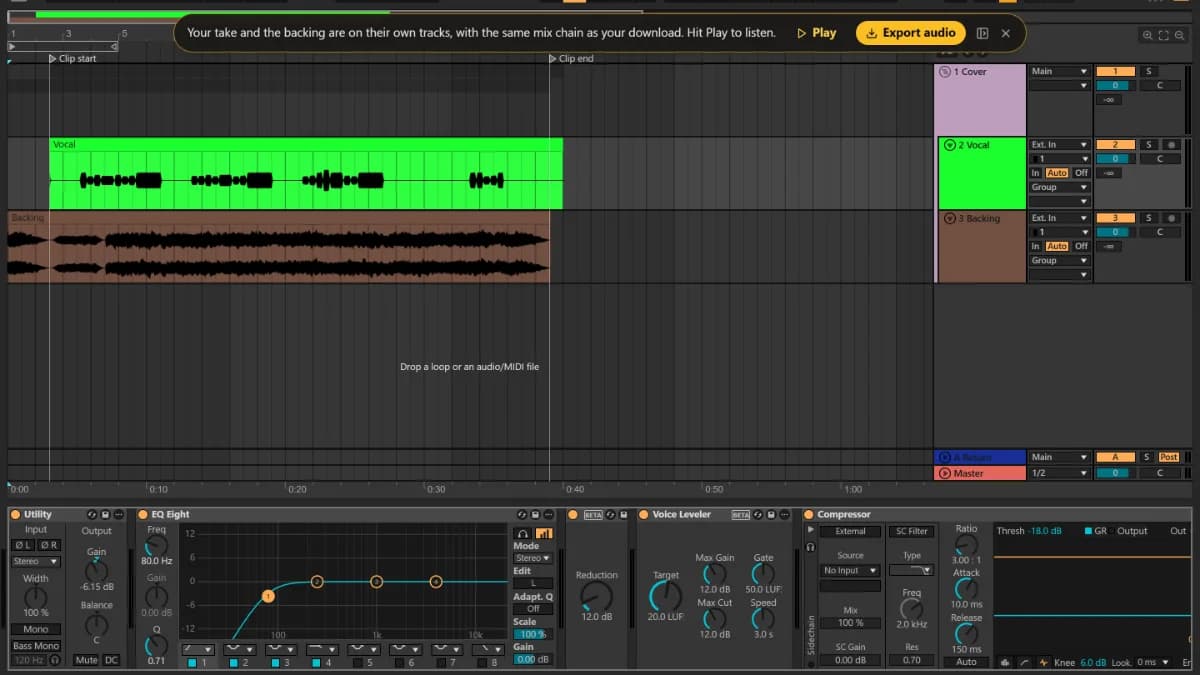Open EQ Eight Mode Stereo dropdown
Viewport: 1200px width, 675px height.
pos(533,558)
